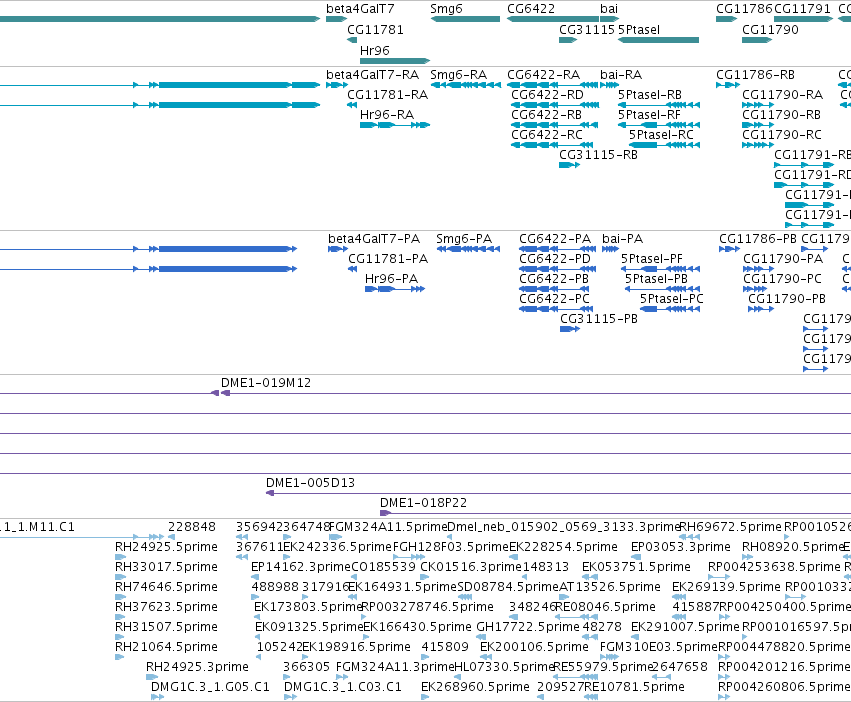Click transcript CG11790-RA
Image resolution: width=851 pixels, height=702 pixels.
coord(758,105)
